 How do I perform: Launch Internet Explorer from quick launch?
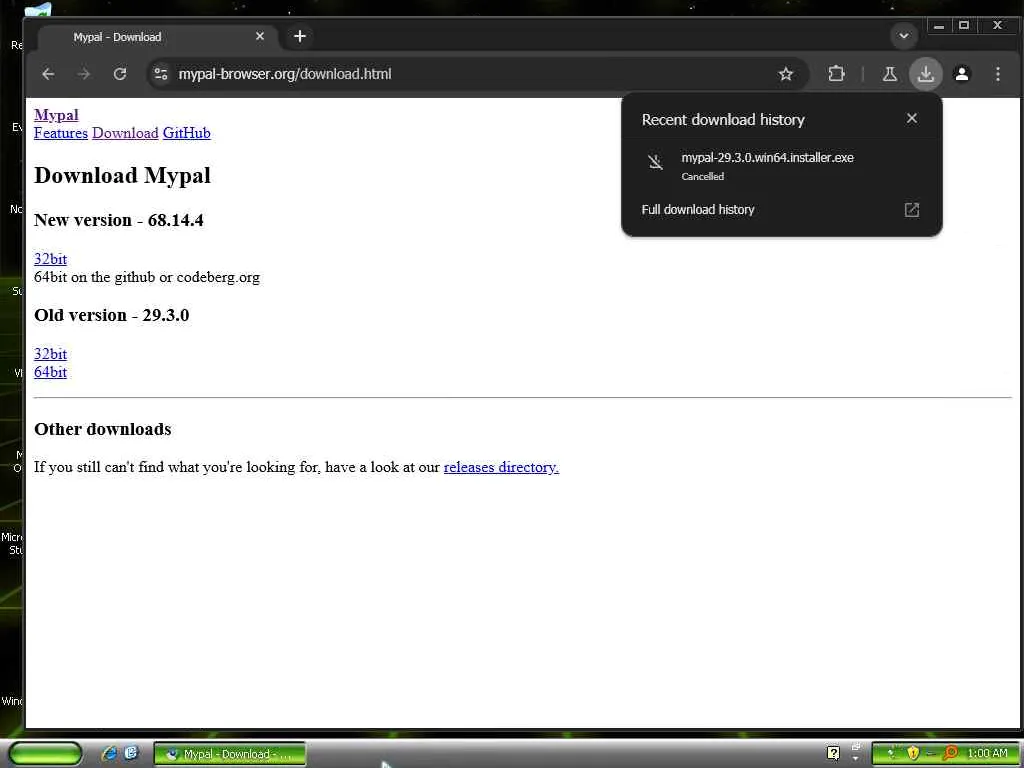pos(110,753)
